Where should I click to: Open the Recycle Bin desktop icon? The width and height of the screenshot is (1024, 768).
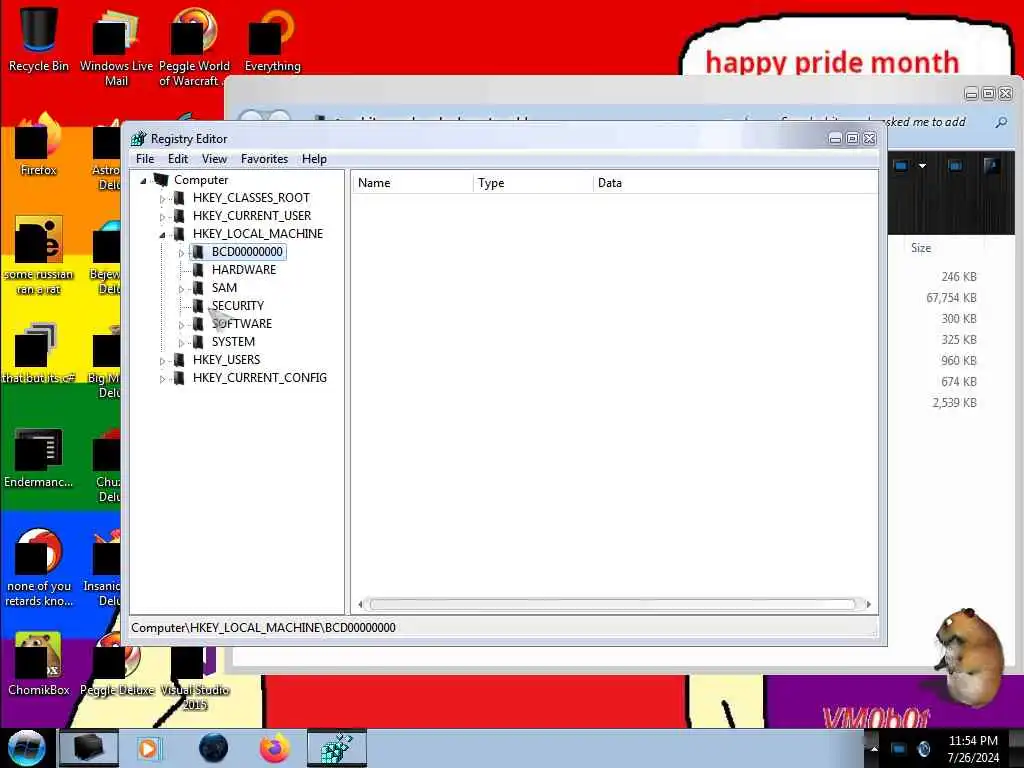[39, 39]
